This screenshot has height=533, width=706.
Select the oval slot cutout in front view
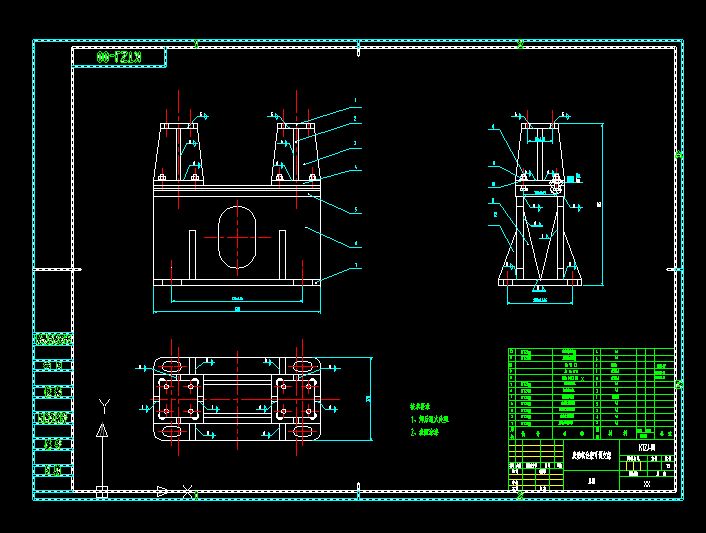coord(237,237)
